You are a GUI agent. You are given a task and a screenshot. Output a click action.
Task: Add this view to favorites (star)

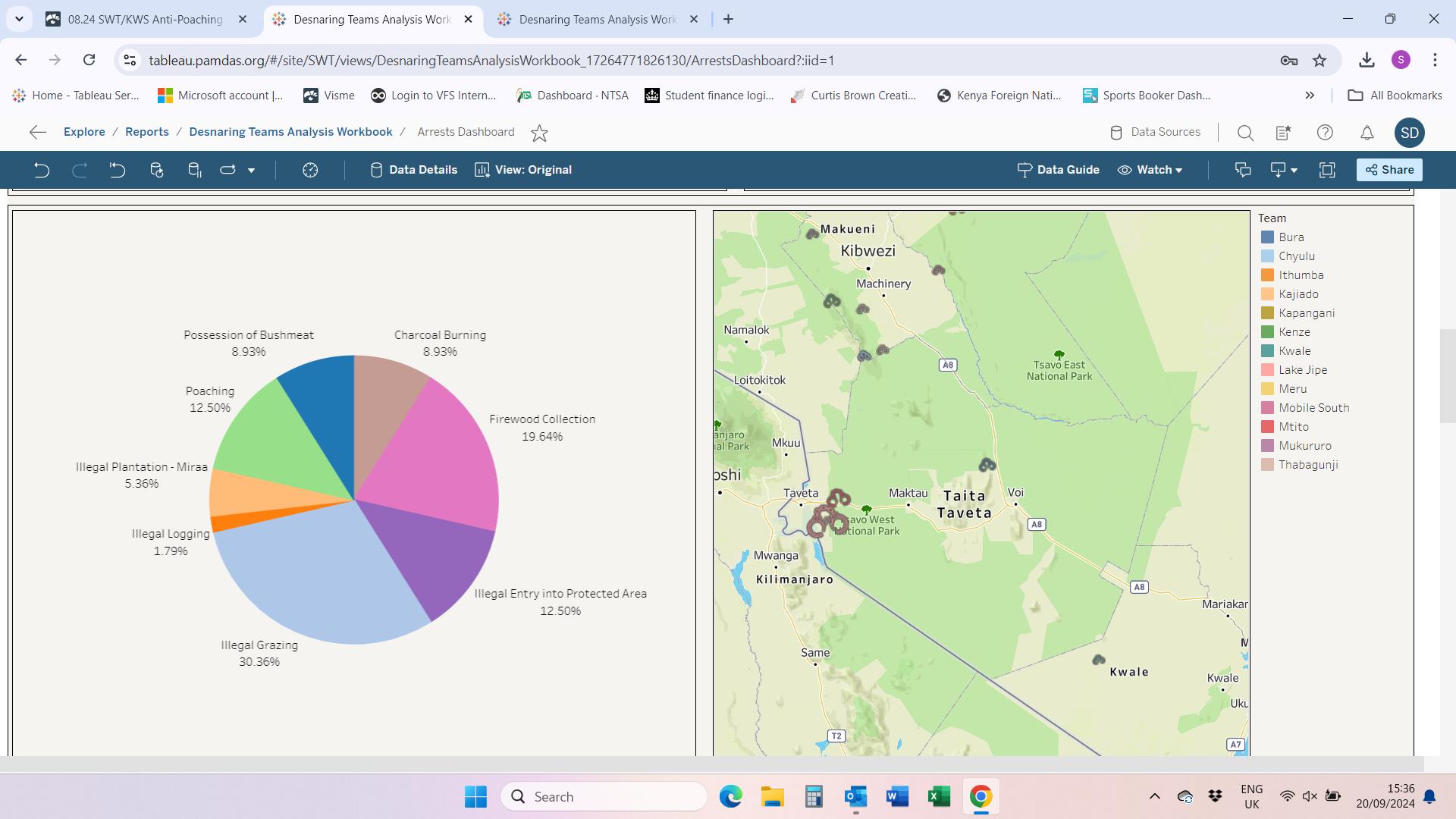539,133
